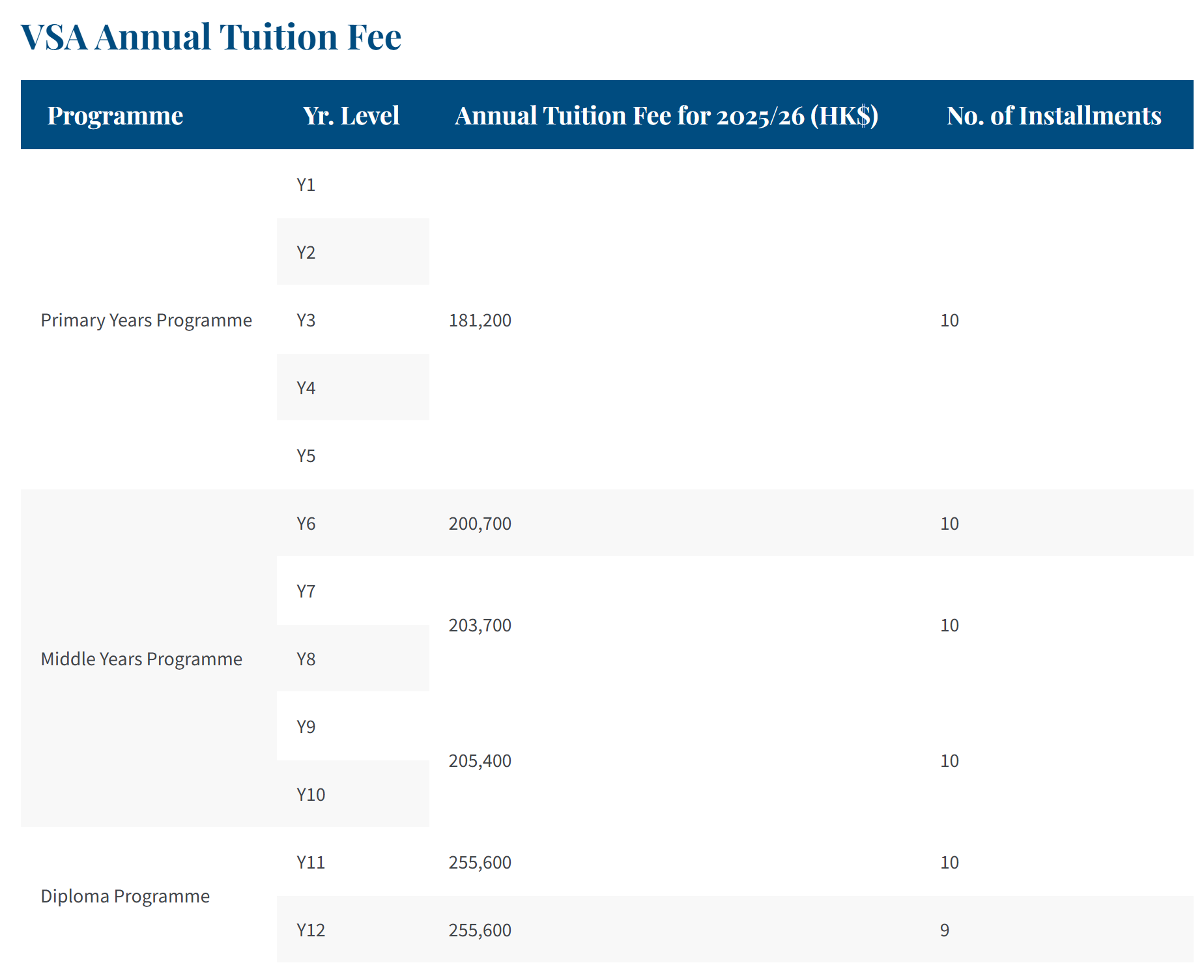Screen dimensions: 1204x980
Task: Select the Y8 year level cell
Action: (306, 659)
